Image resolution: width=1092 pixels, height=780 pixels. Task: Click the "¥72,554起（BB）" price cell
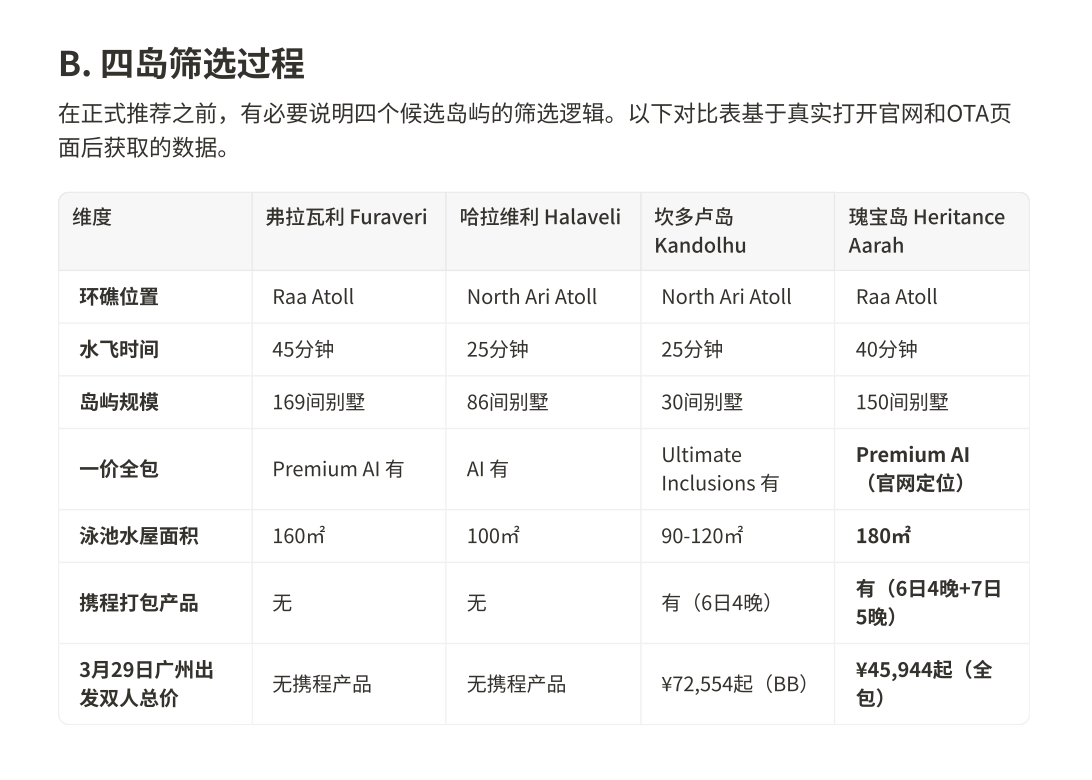pyautogui.click(x=734, y=684)
